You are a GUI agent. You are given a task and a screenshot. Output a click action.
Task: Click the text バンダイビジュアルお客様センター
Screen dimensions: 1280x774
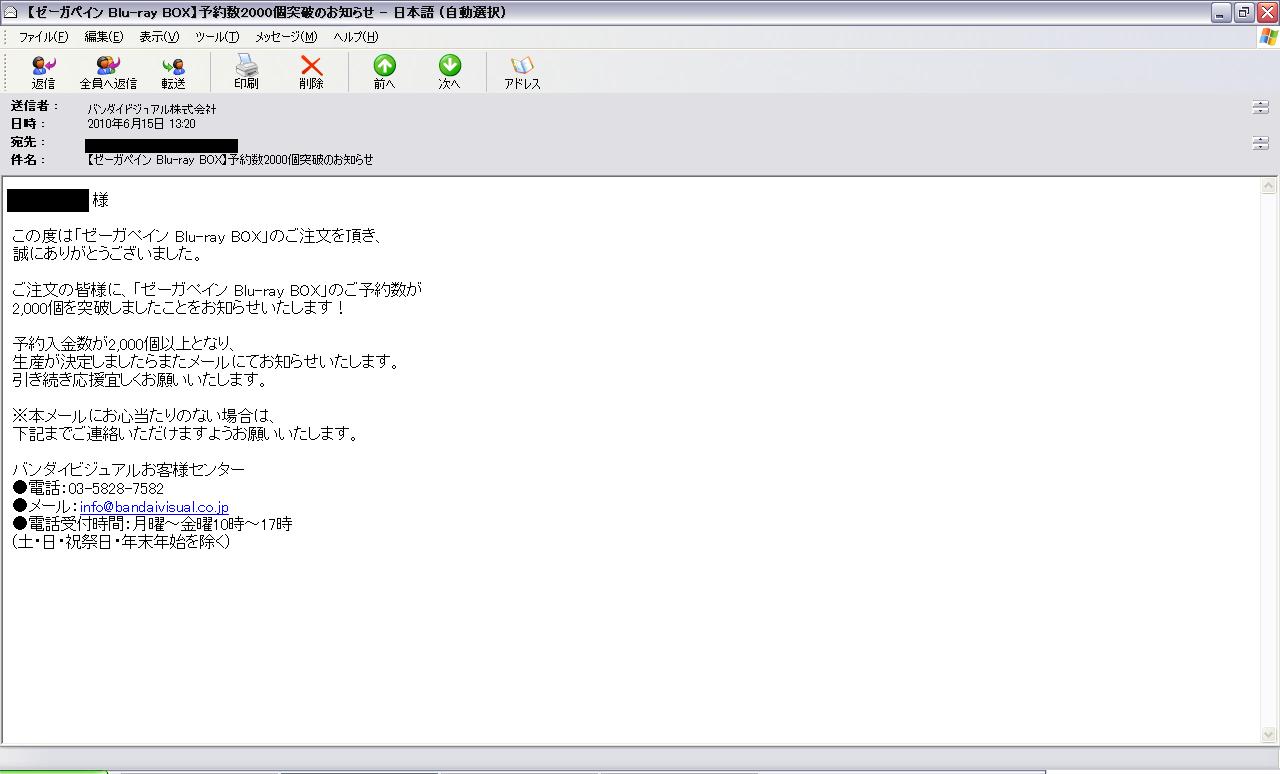(x=129, y=470)
